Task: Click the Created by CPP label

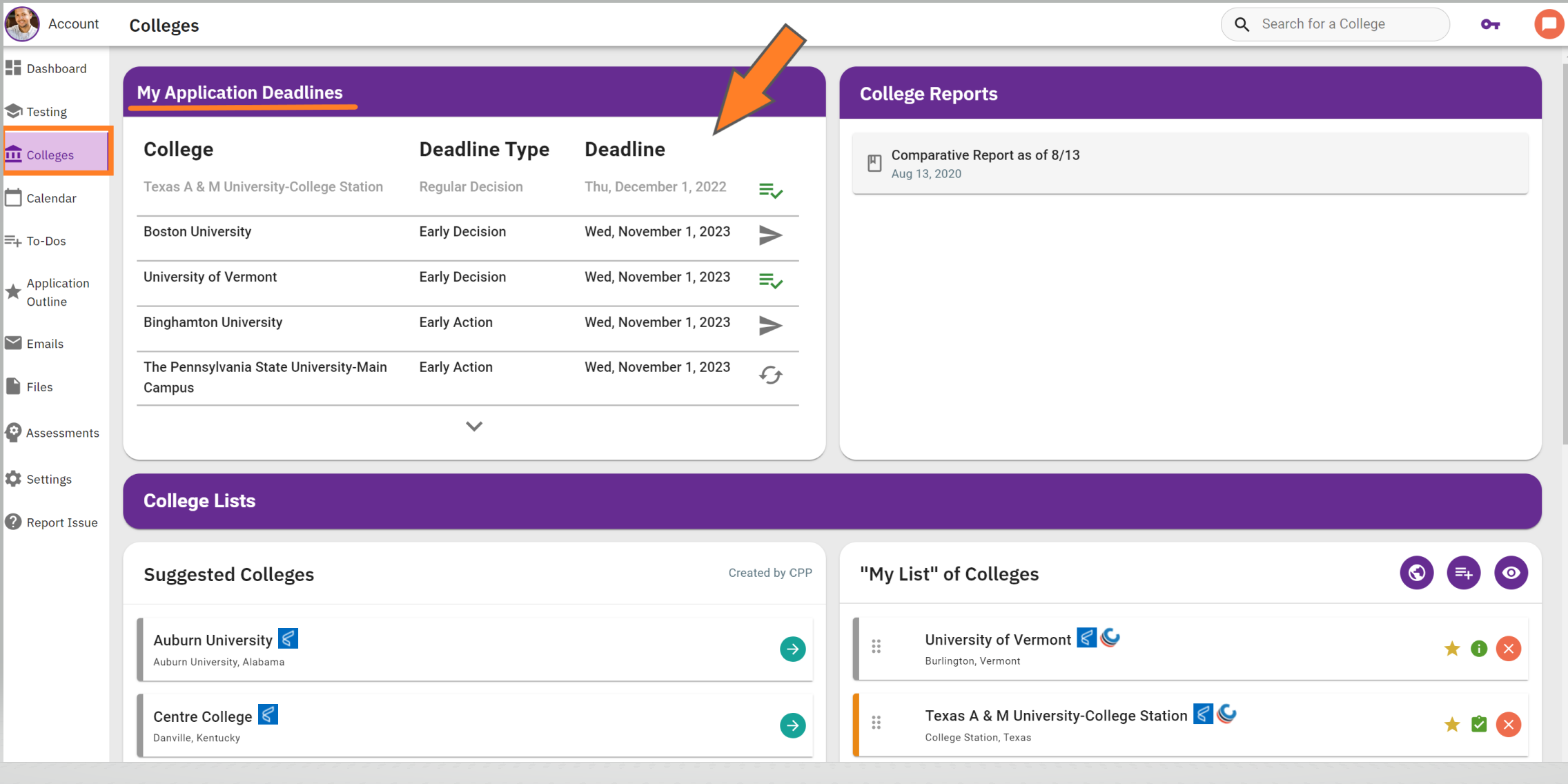Action: pos(770,573)
